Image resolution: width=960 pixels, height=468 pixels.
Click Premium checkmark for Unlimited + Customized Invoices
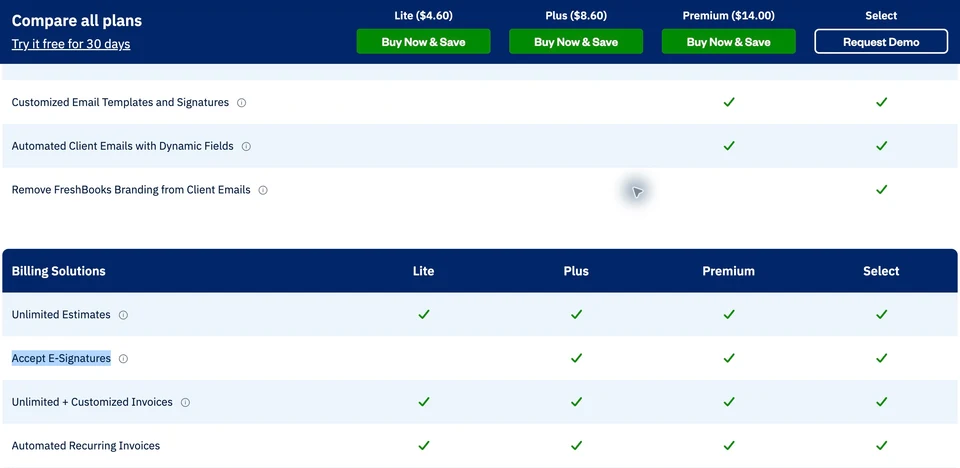[x=729, y=402]
